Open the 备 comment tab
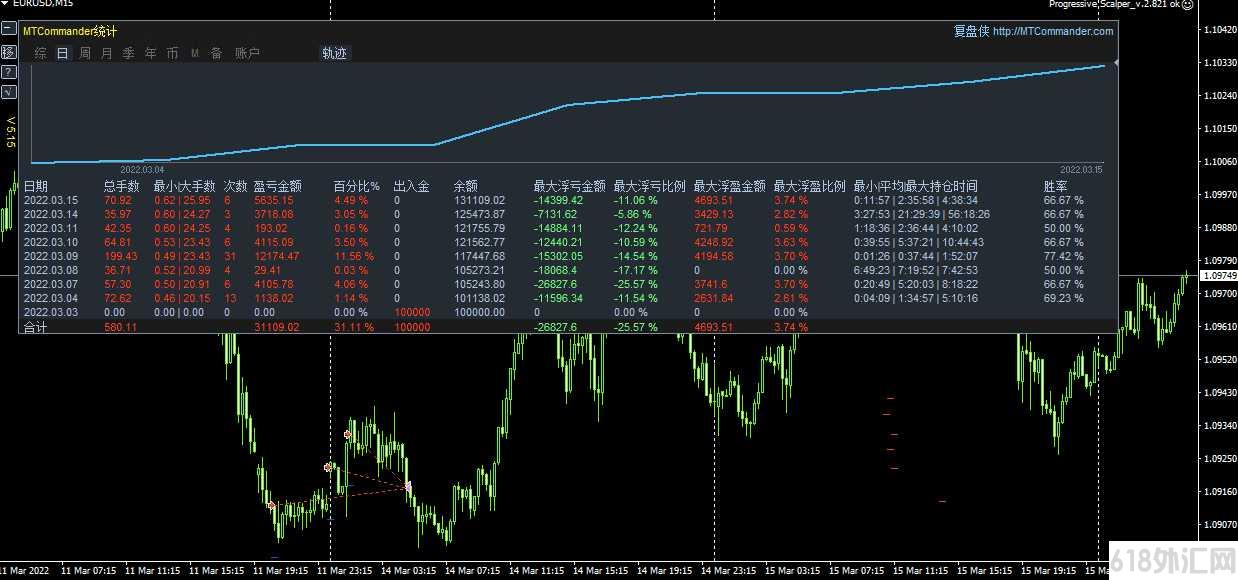The image size is (1238, 580). (217, 53)
